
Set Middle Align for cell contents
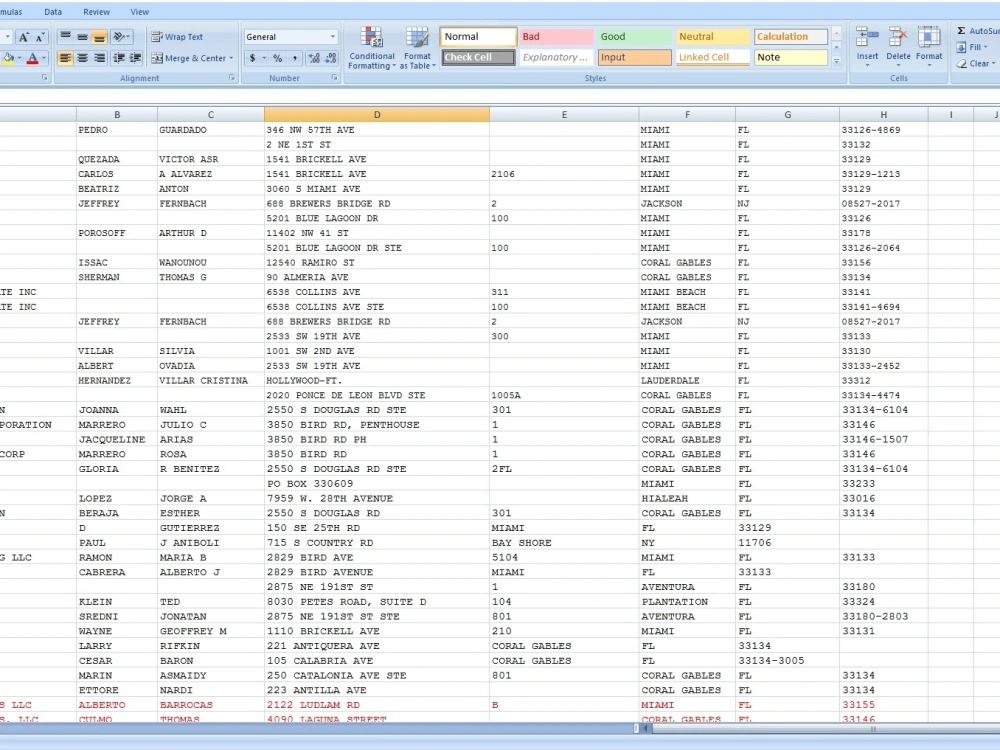(82, 37)
